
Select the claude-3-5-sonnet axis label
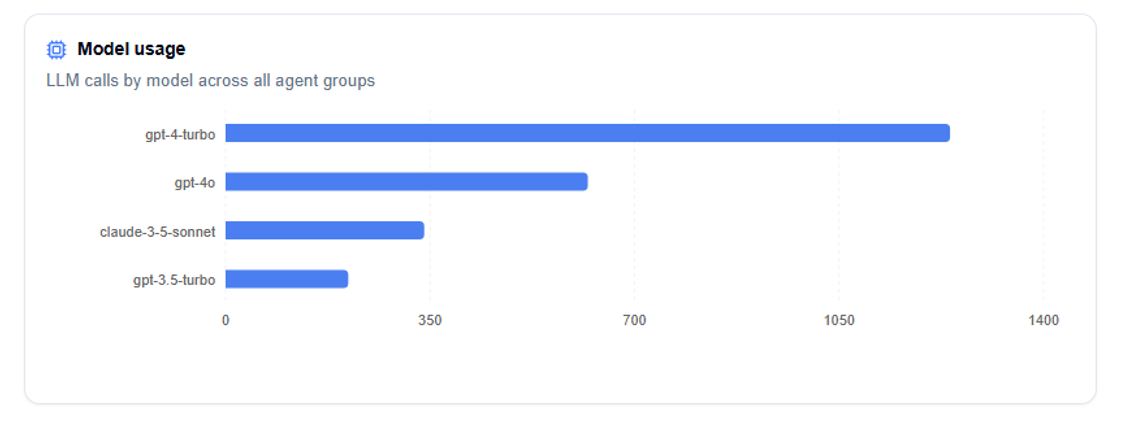coord(157,232)
